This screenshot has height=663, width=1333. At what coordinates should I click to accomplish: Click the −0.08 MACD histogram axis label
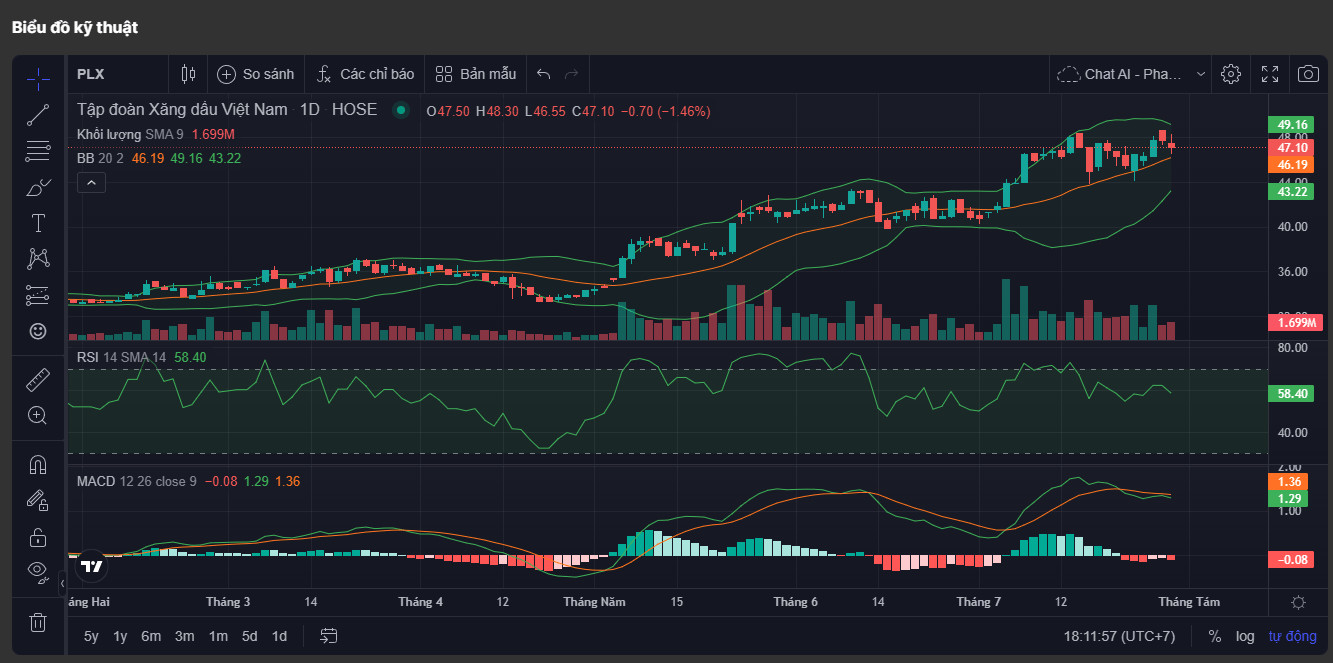coord(1293,560)
